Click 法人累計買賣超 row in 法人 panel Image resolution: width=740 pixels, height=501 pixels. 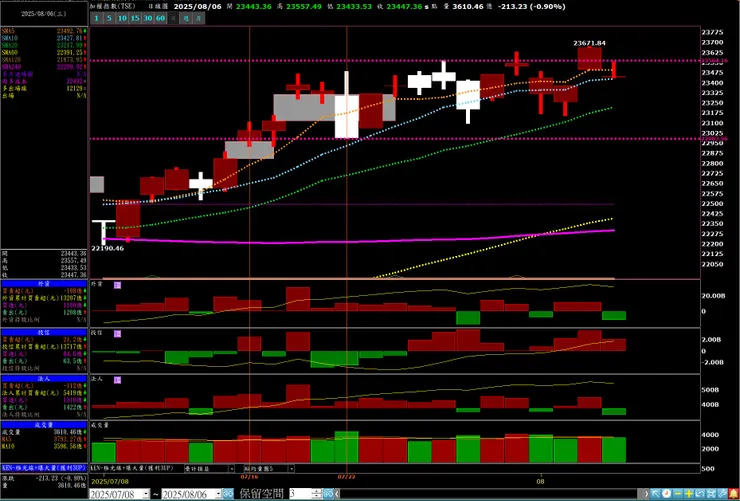(44, 392)
